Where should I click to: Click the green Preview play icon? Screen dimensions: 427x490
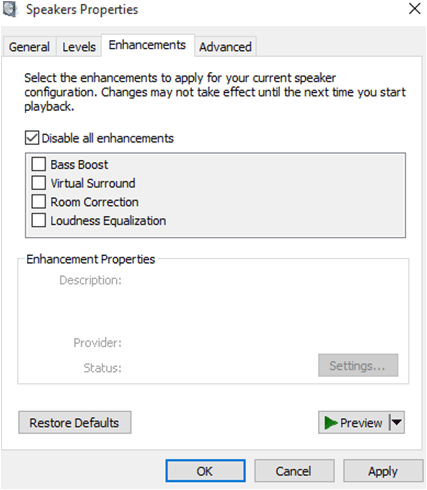point(331,423)
